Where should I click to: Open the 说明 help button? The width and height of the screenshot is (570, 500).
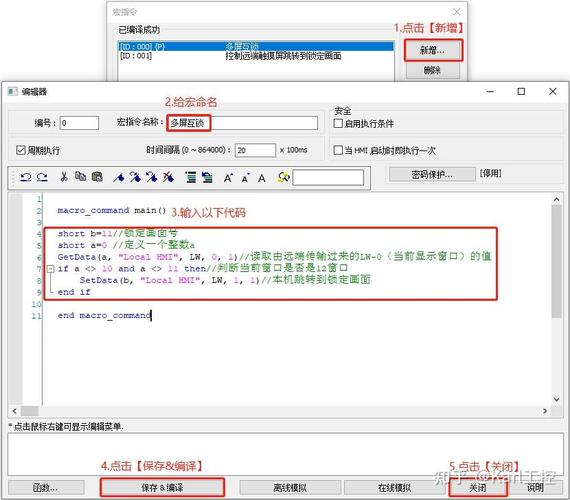(535, 488)
